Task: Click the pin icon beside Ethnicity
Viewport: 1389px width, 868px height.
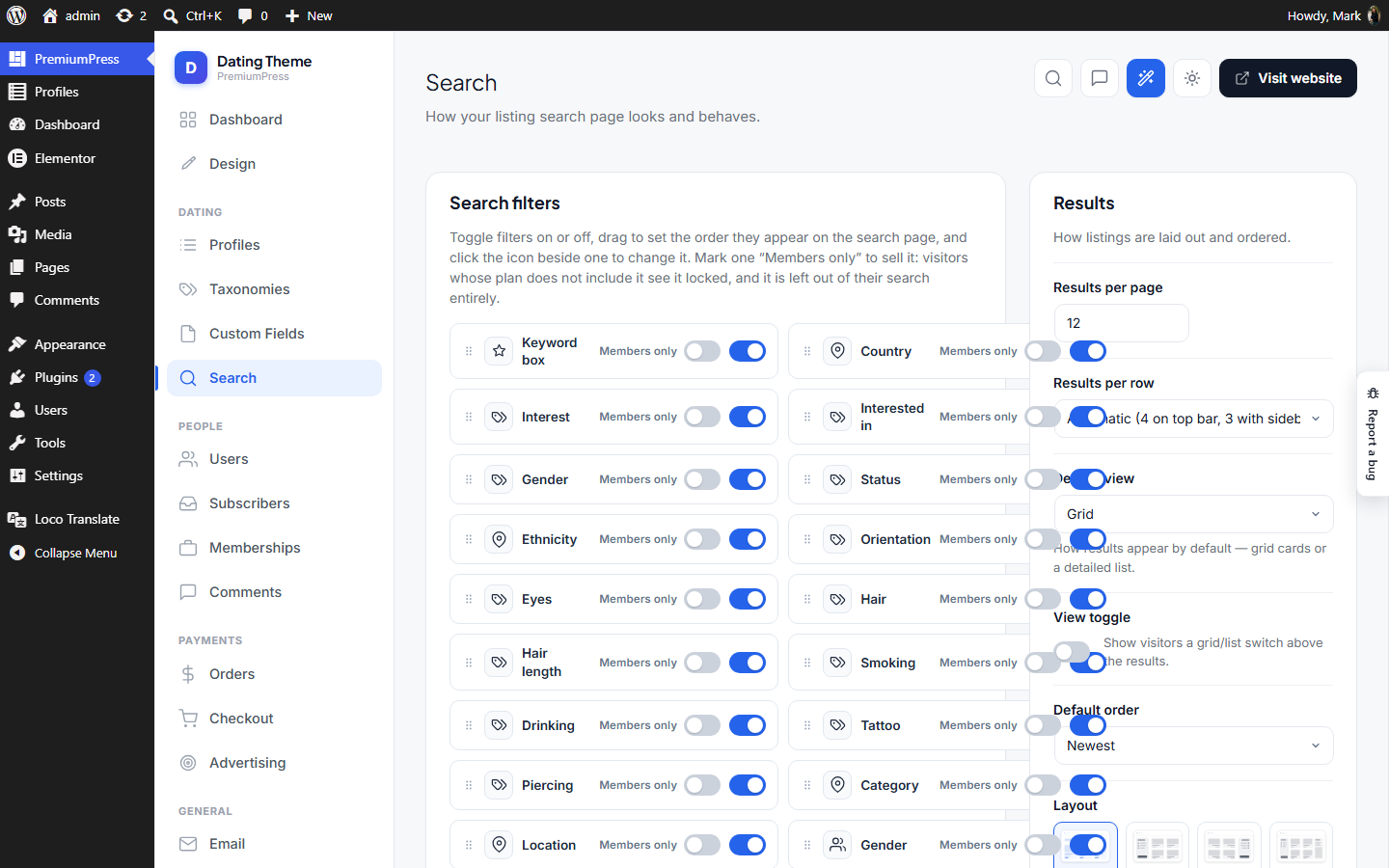Action: click(499, 539)
